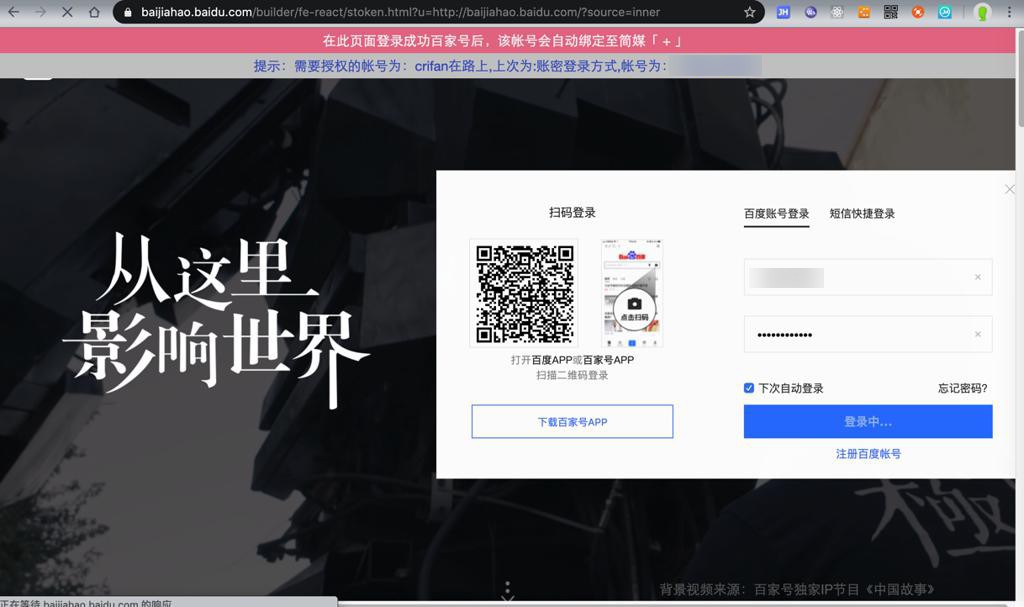Click the blue 登录中 button
This screenshot has width=1024, height=607.
point(868,421)
